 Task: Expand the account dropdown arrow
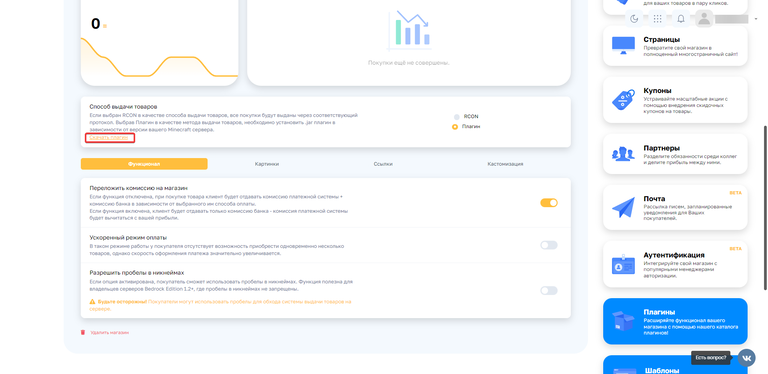tap(756, 19)
